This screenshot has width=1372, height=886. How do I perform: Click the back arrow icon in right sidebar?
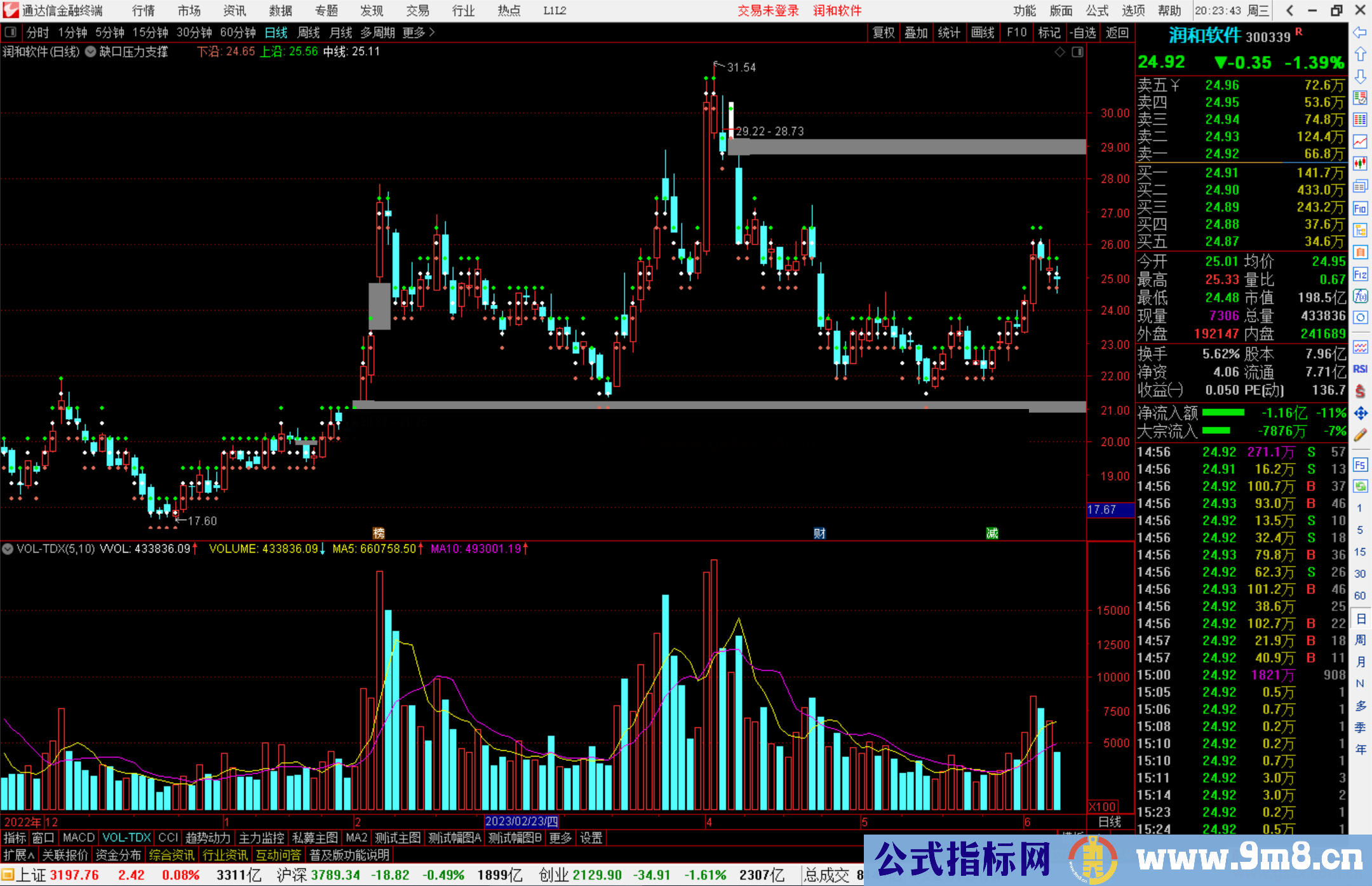[1360, 32]
